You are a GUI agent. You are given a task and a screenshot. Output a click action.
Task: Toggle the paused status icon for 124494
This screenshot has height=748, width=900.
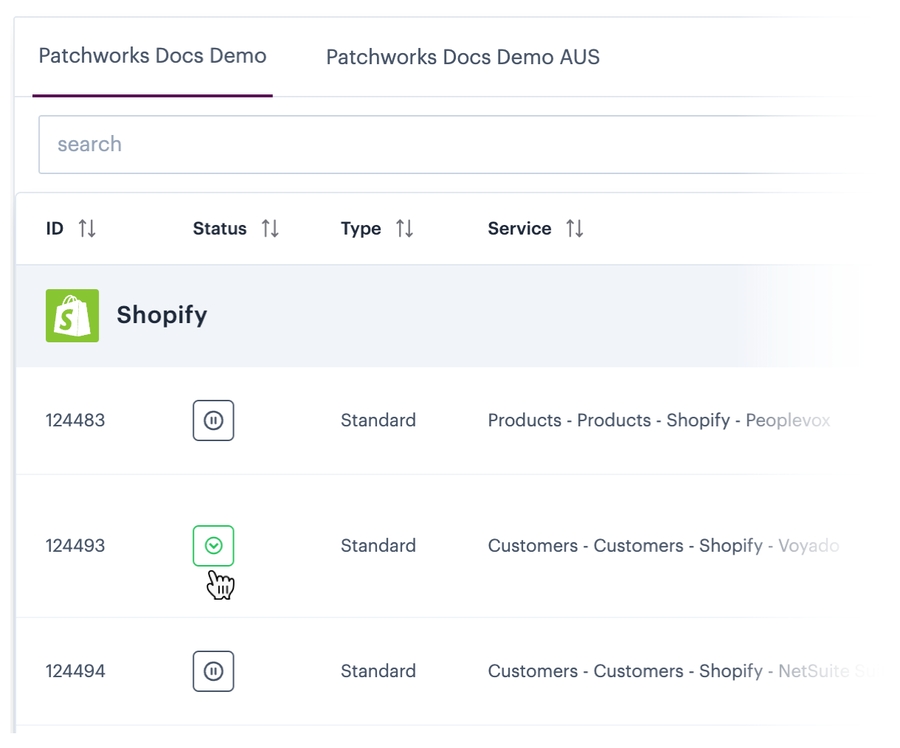click(213, 672)
